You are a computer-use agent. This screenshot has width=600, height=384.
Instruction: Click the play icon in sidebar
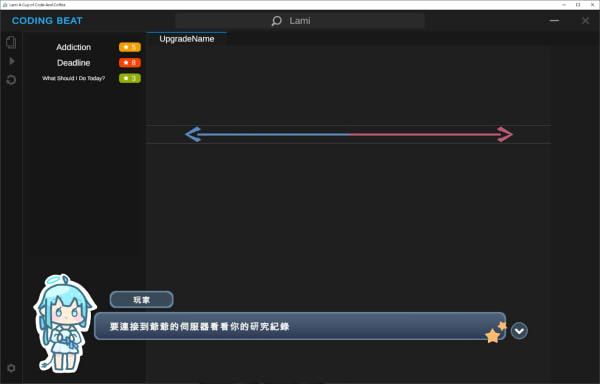(x=11, y=61)
